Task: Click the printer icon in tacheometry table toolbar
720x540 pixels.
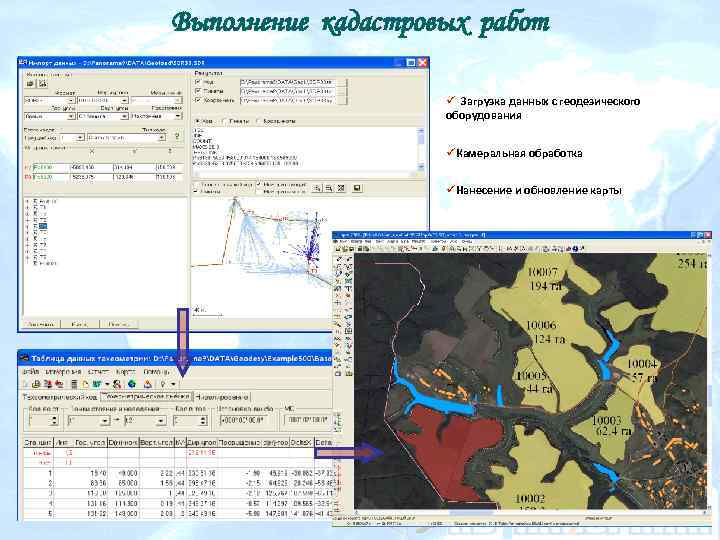Action: pos(37,384)
